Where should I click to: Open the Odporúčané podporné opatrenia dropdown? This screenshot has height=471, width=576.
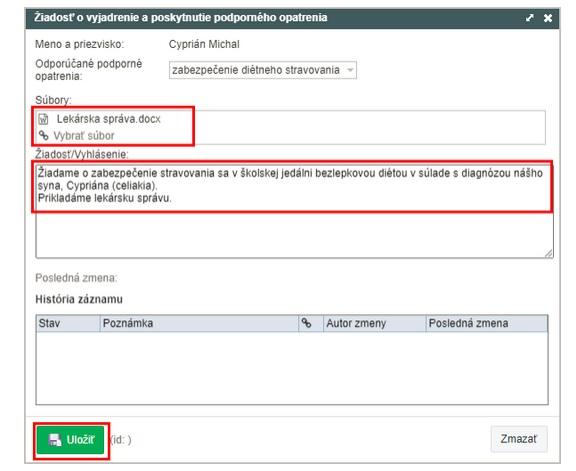click(263, 70)
